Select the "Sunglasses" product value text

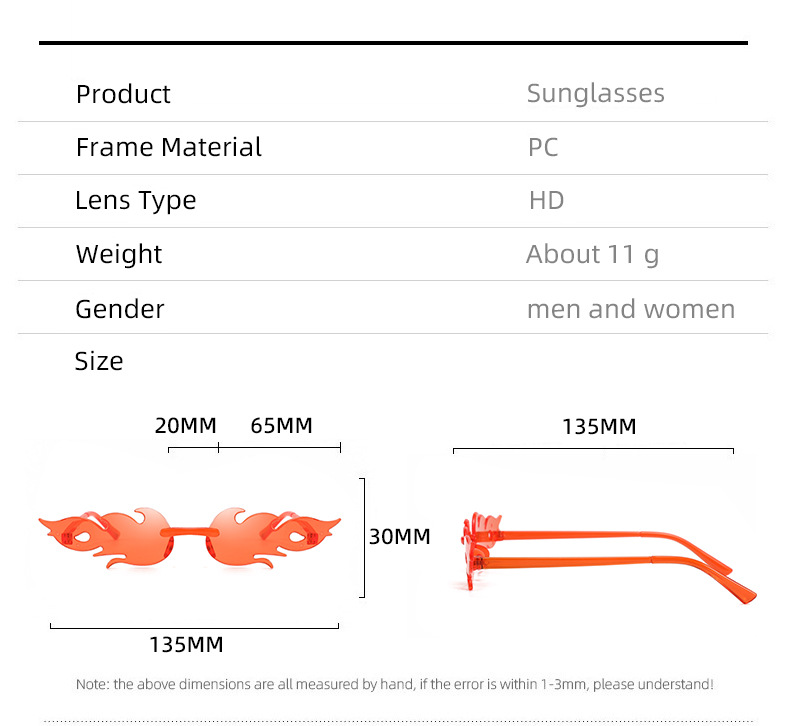point(595,94)
